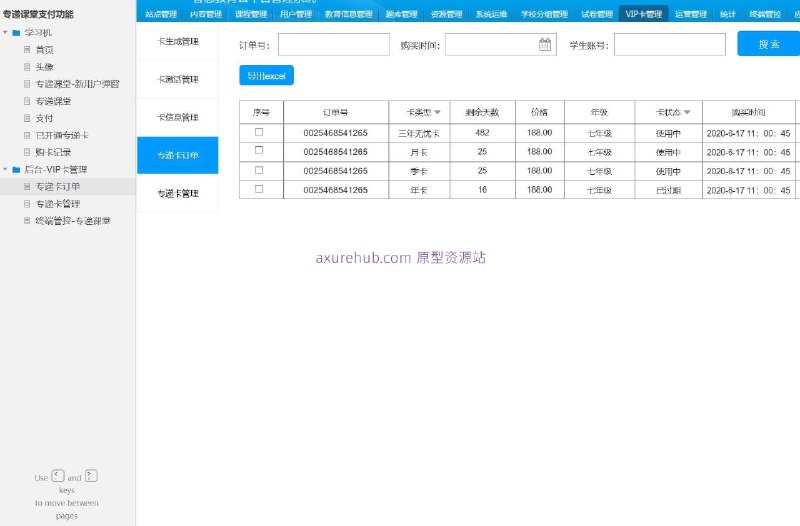The width and height of the screenshot is (800, 526).
Task: Click the page icon beside 专递课堂-新用户弹窗
Action: [27, 84]
